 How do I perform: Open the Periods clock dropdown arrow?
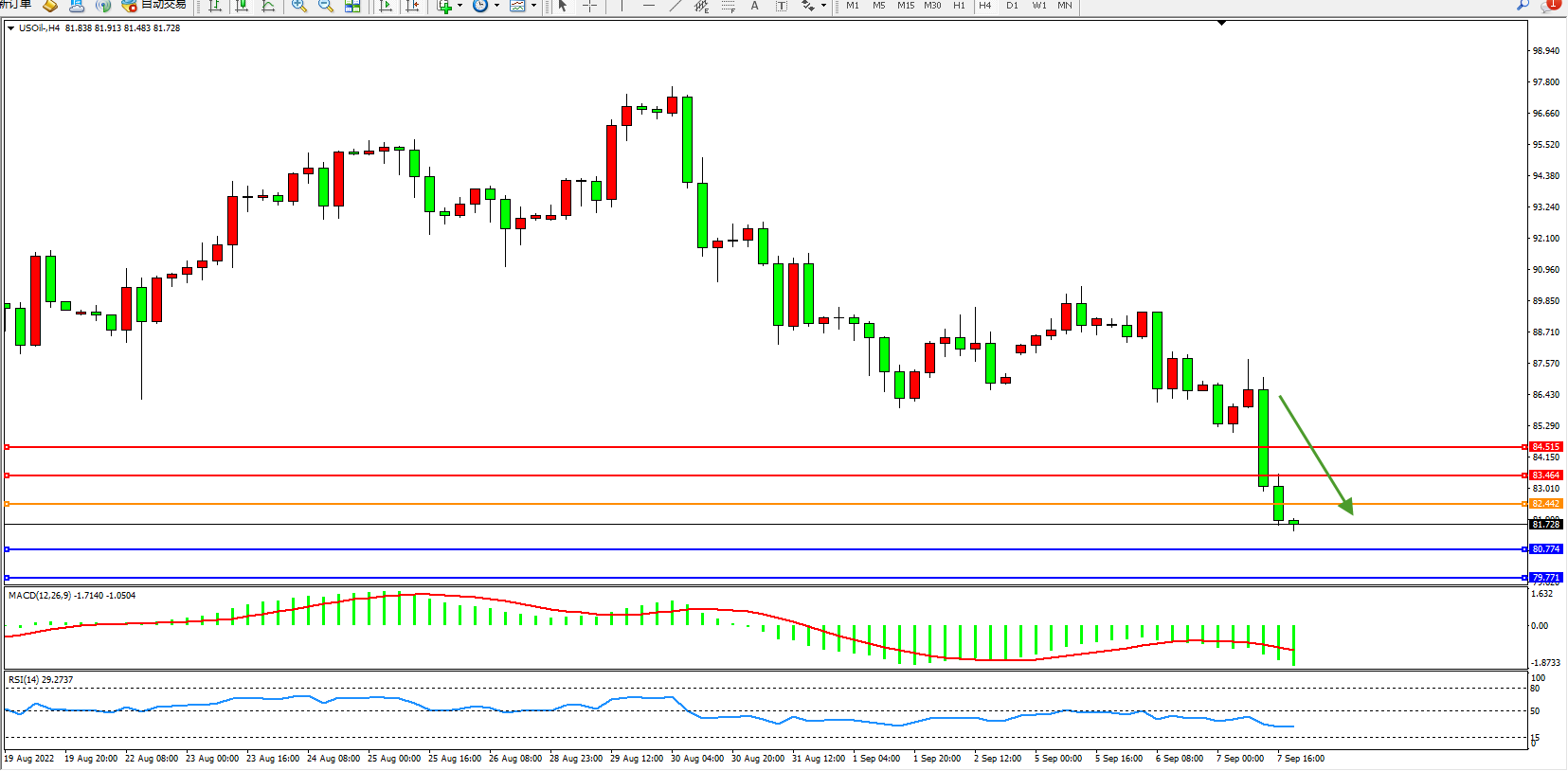coord(496,6)
